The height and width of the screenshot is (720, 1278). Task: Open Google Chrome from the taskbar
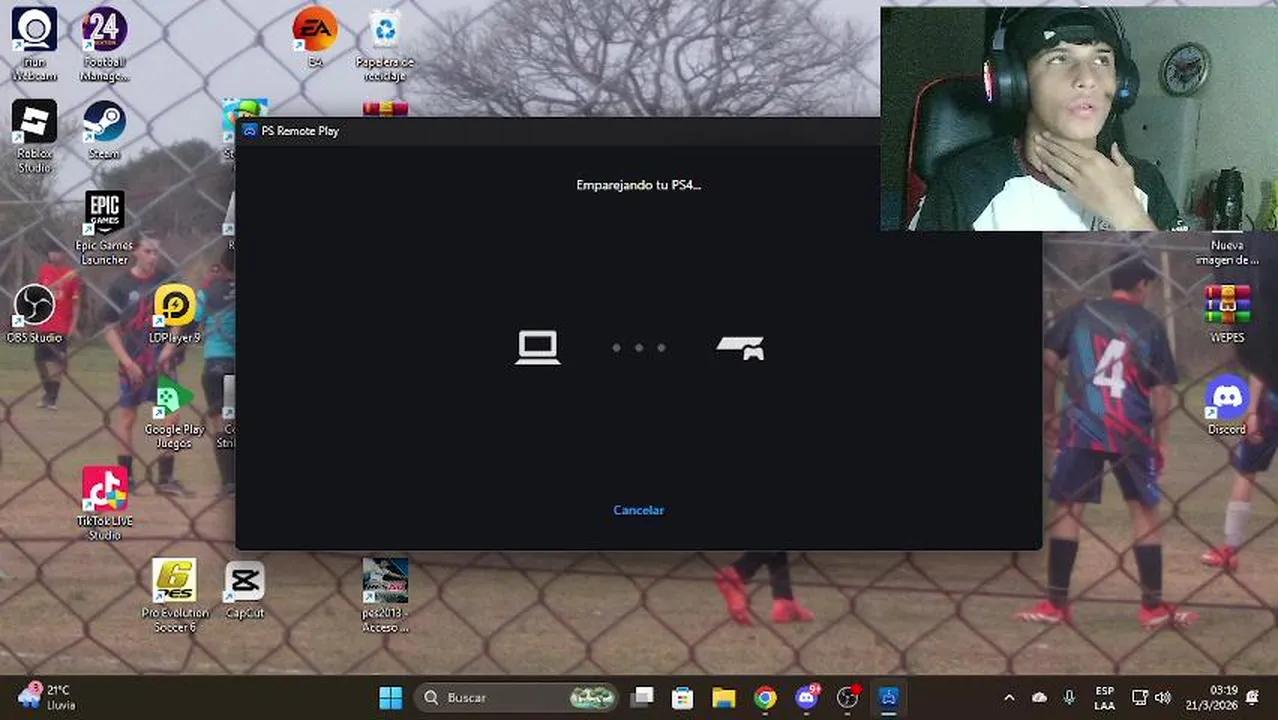coord(765,698)
